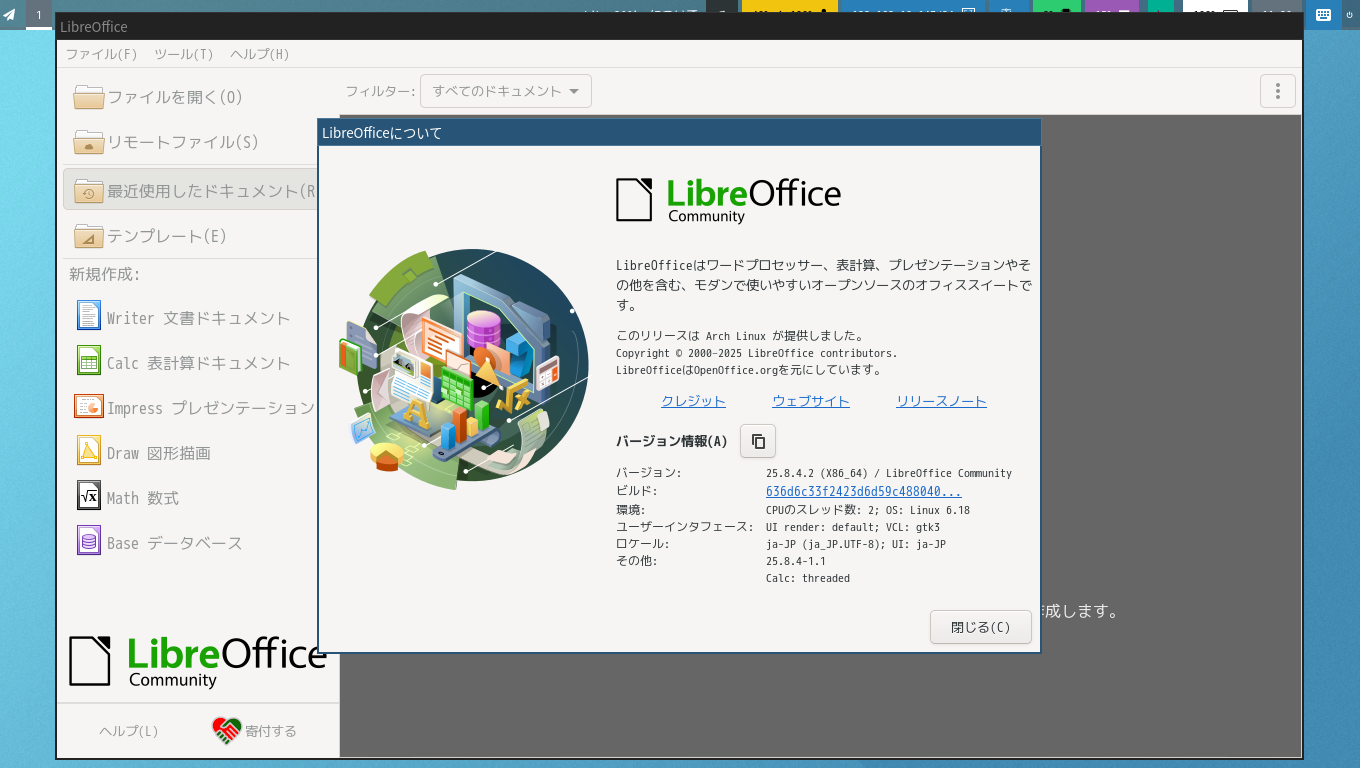
Task: Open the ツール(T) menu
Action: 184,54
